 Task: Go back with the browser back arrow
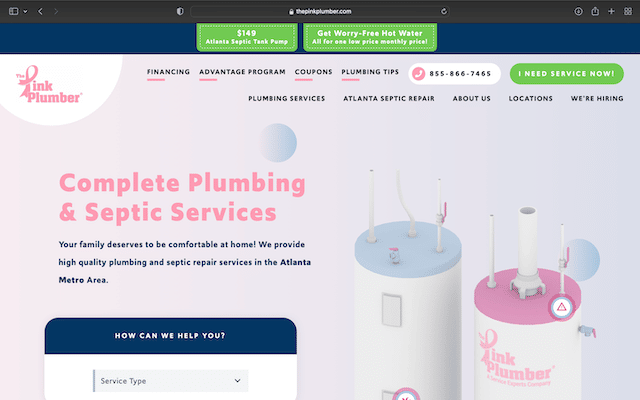click(40, 11)
